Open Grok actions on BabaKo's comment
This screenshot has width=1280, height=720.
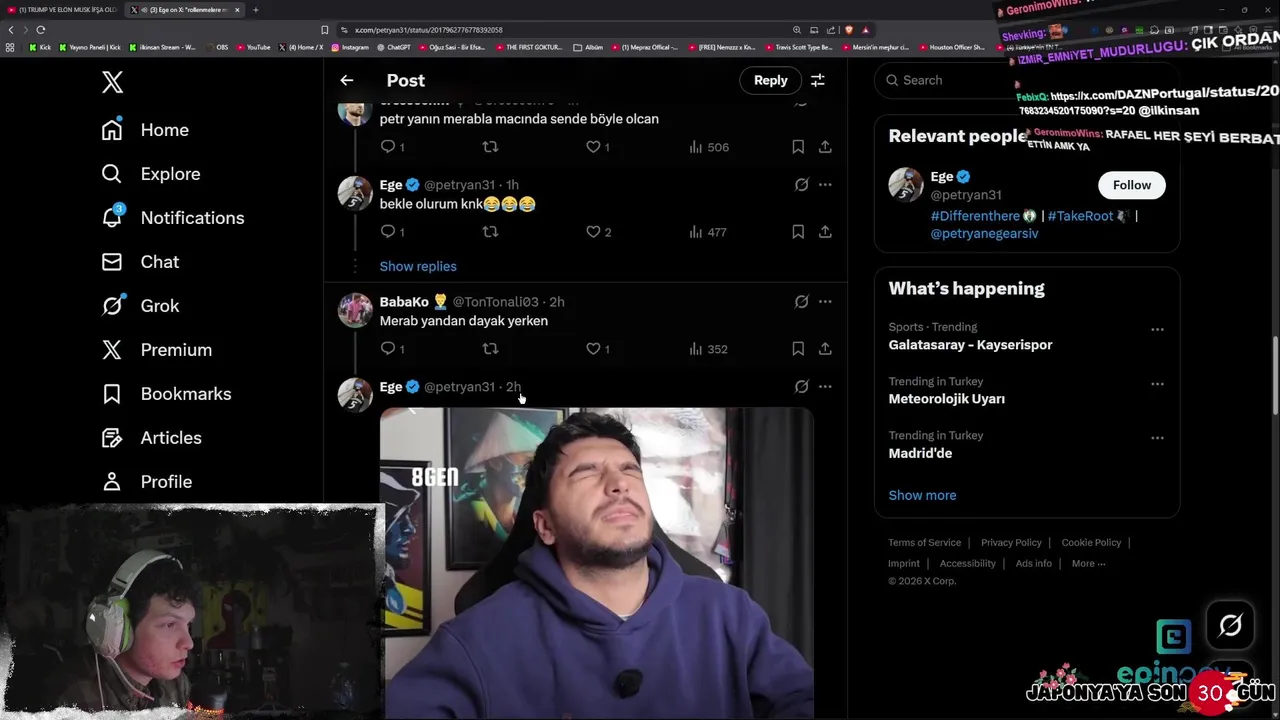click(x=801, y=302)
